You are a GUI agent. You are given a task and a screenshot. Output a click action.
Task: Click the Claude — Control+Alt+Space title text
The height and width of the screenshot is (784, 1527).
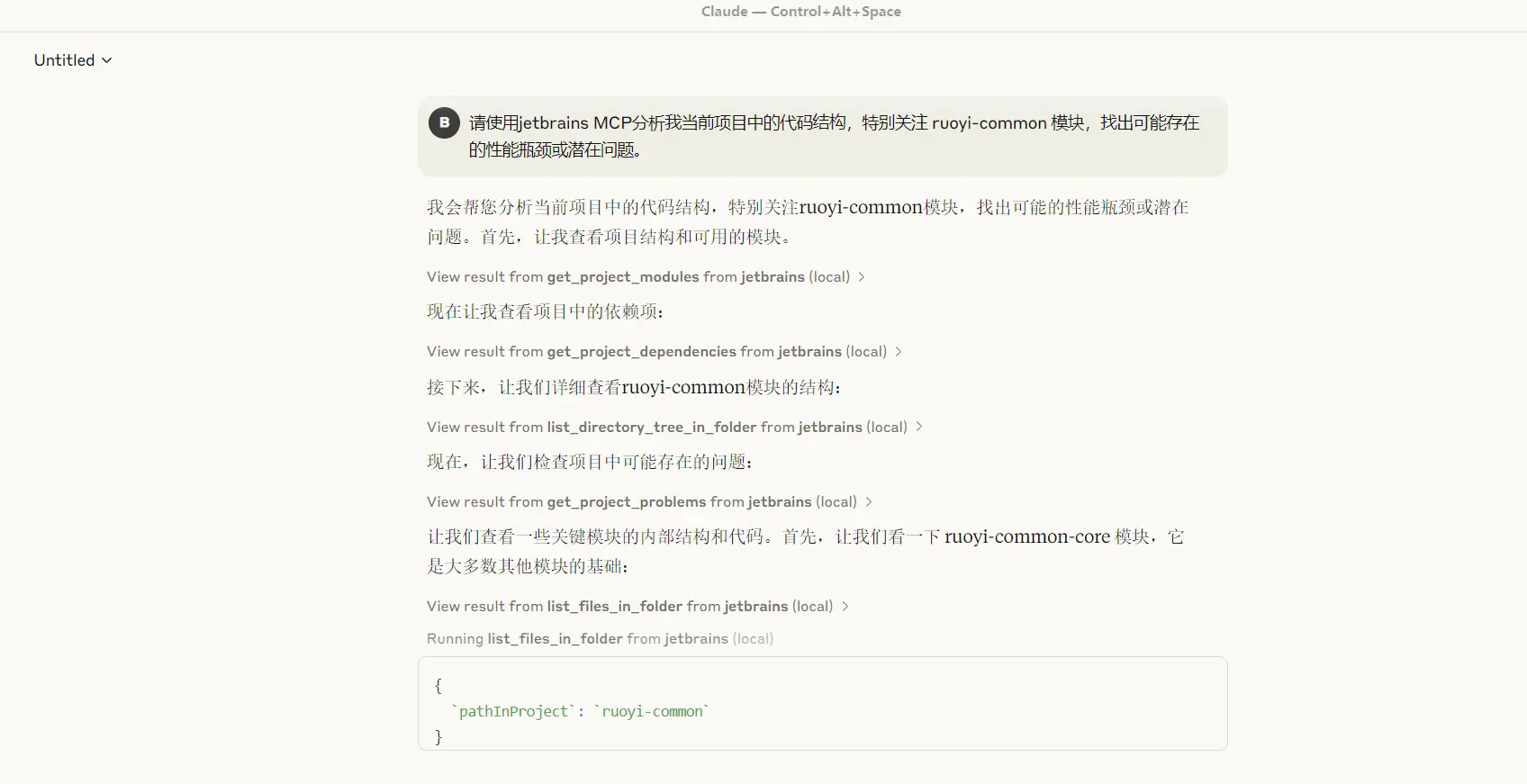point(801,12)
